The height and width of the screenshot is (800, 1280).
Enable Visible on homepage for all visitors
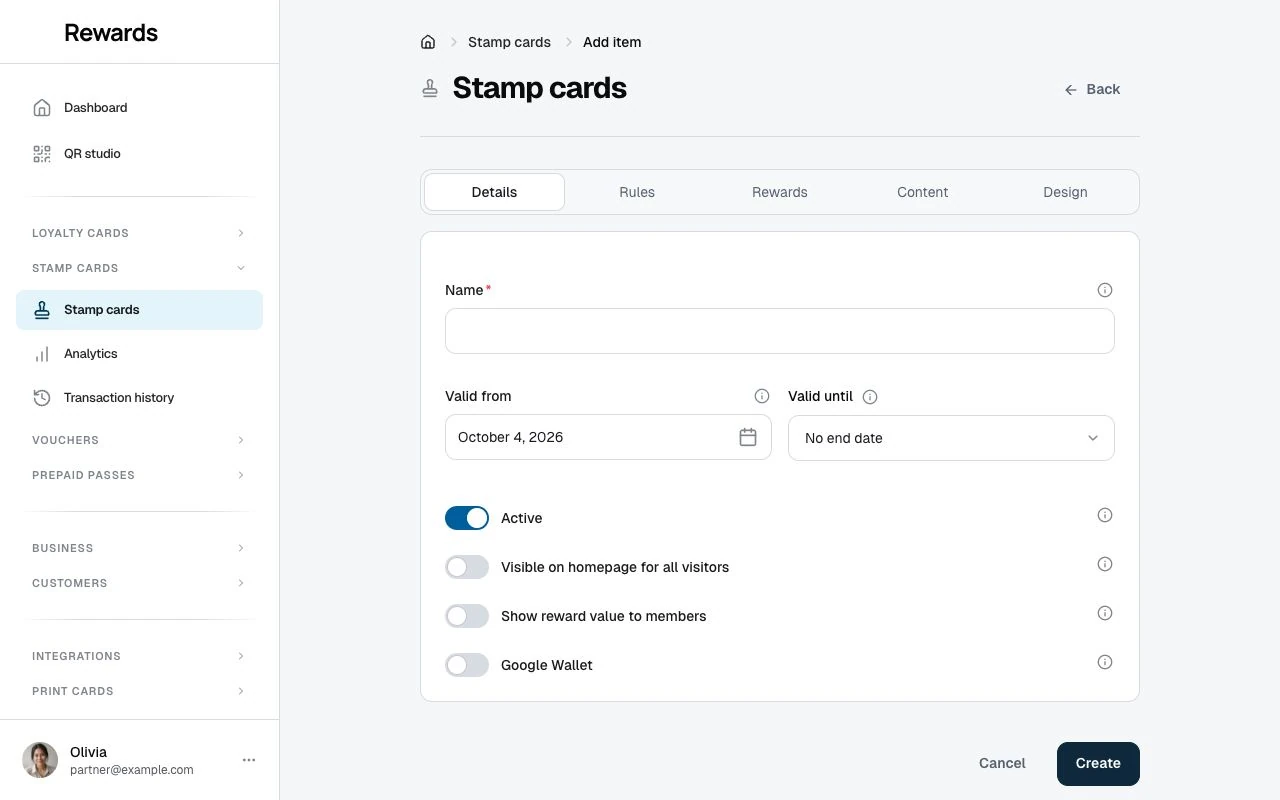pyautogui.click(x=467, y=567)
